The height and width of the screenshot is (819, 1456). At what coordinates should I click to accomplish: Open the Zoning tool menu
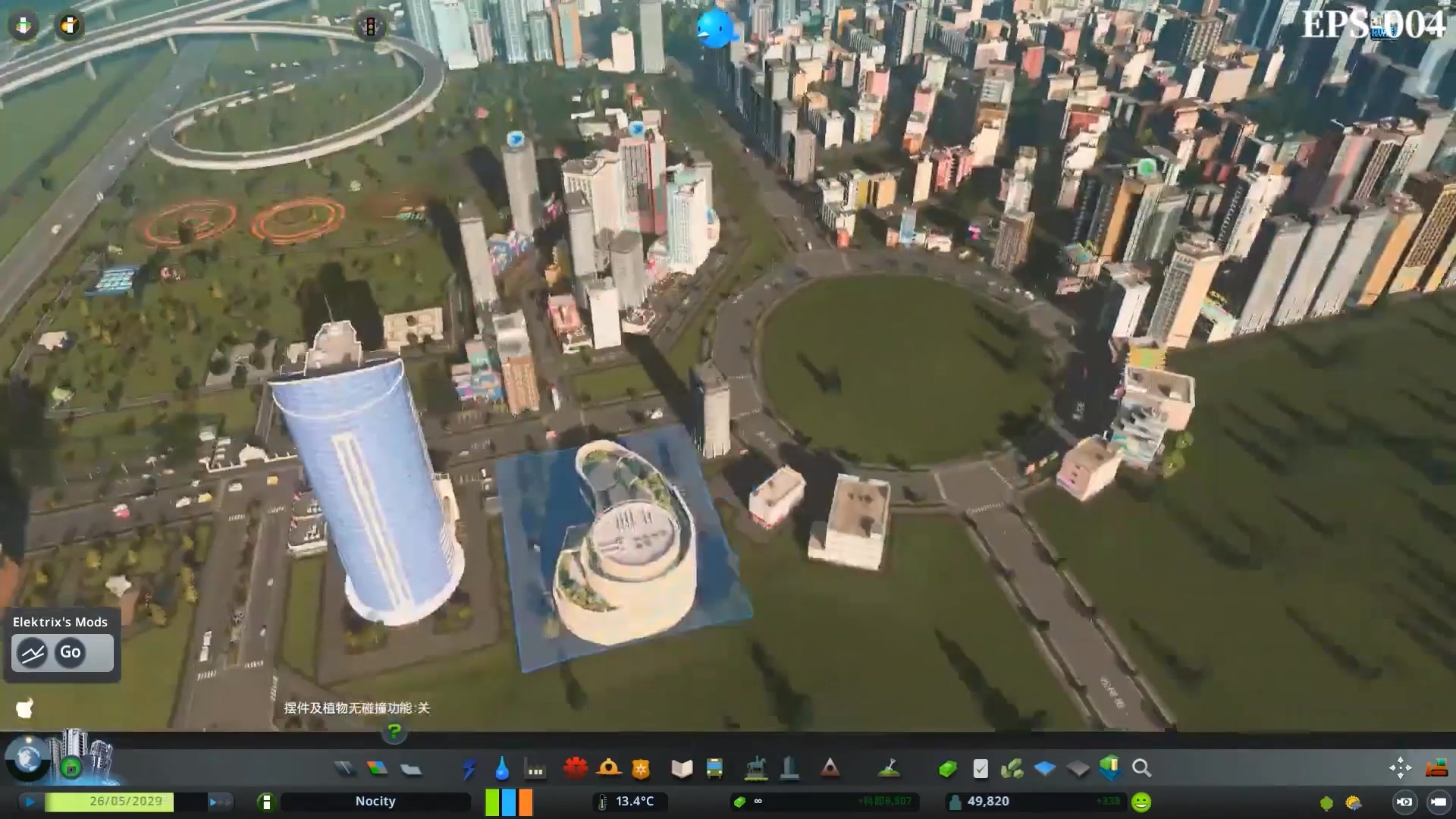(378, 769)
